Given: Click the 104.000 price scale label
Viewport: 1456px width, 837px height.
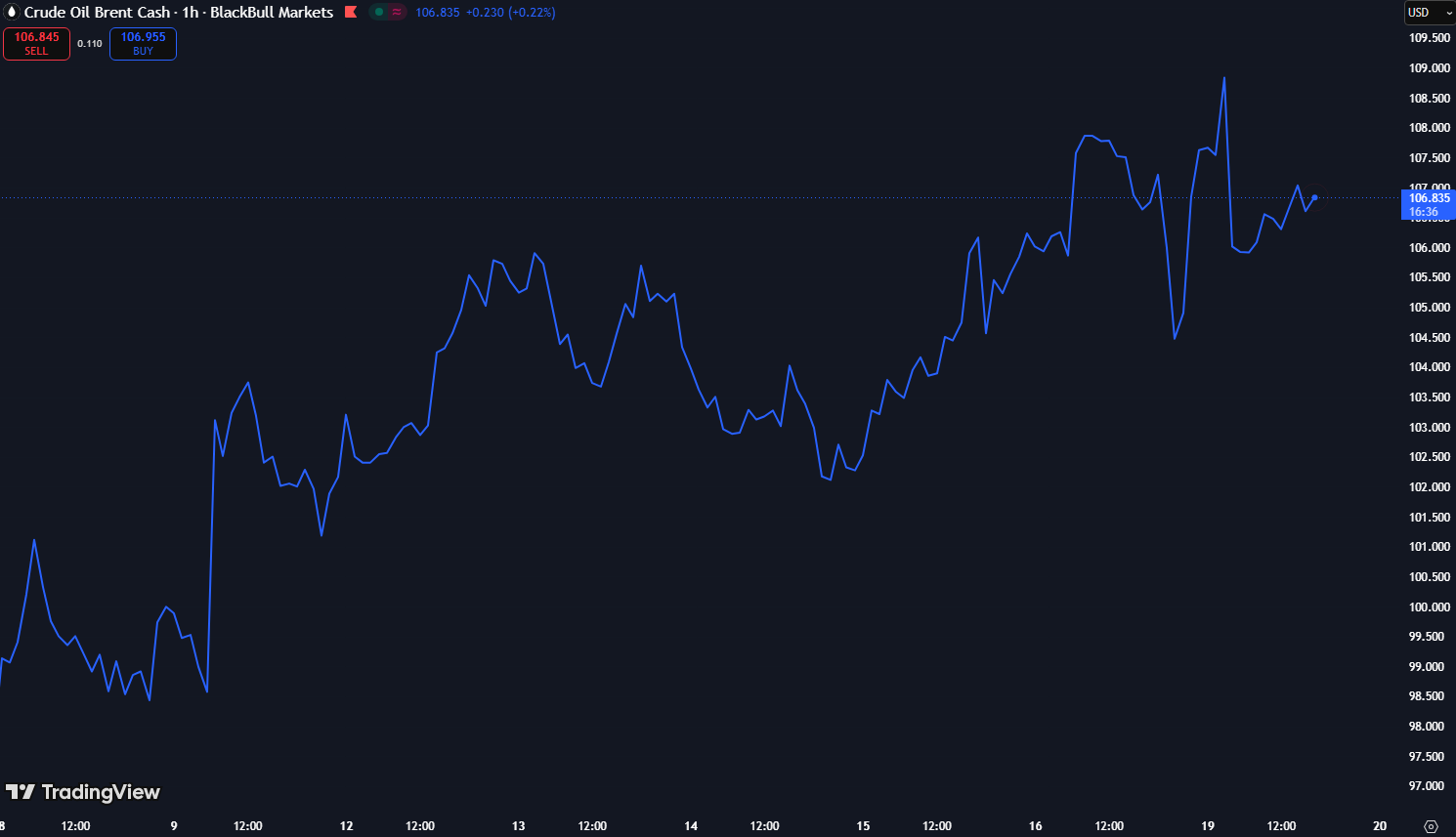Looking at the screenshot, I should (x=1430, y=367).
